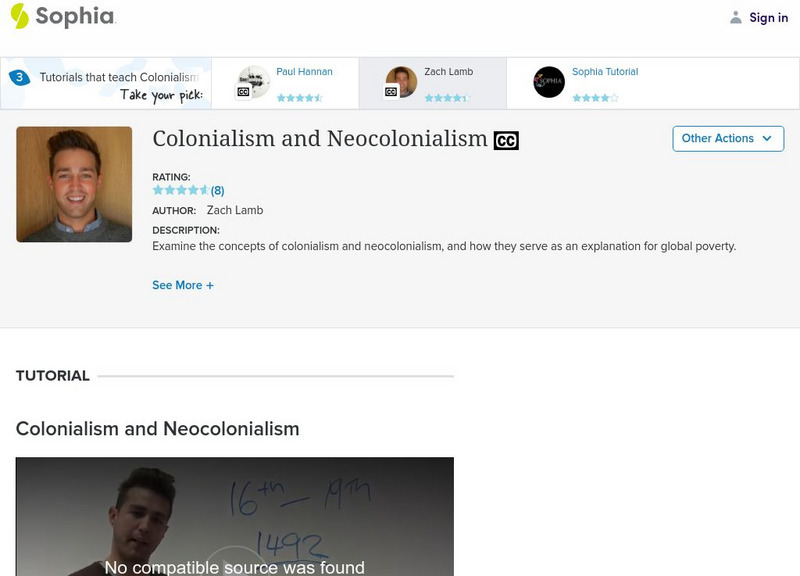This screenshot has width=800, height=576.
Task: Click Paul Hannan's star rating
Action: pyautogui.click(x=299, y=98)
